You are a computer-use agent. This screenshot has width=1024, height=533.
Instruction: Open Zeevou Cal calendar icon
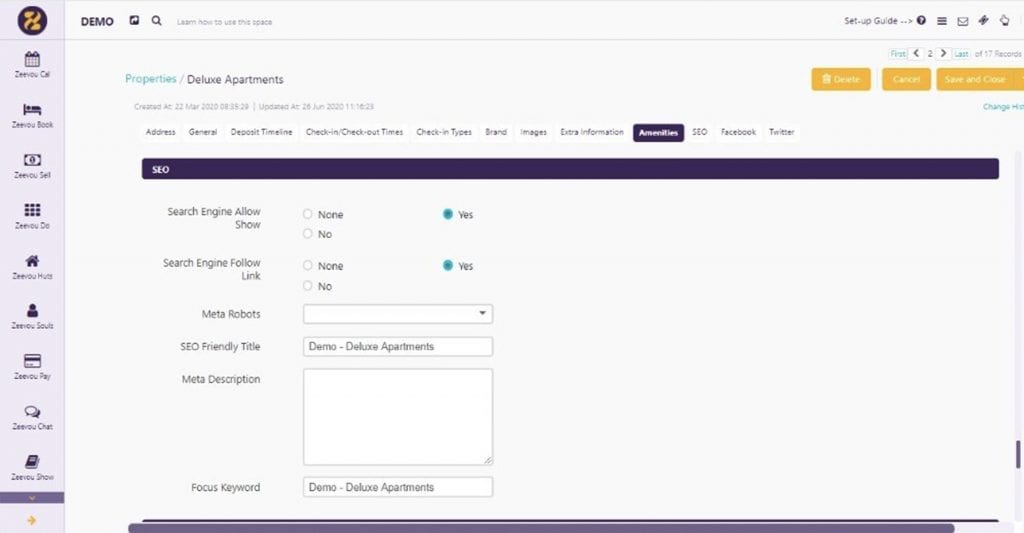click(32, 59)
